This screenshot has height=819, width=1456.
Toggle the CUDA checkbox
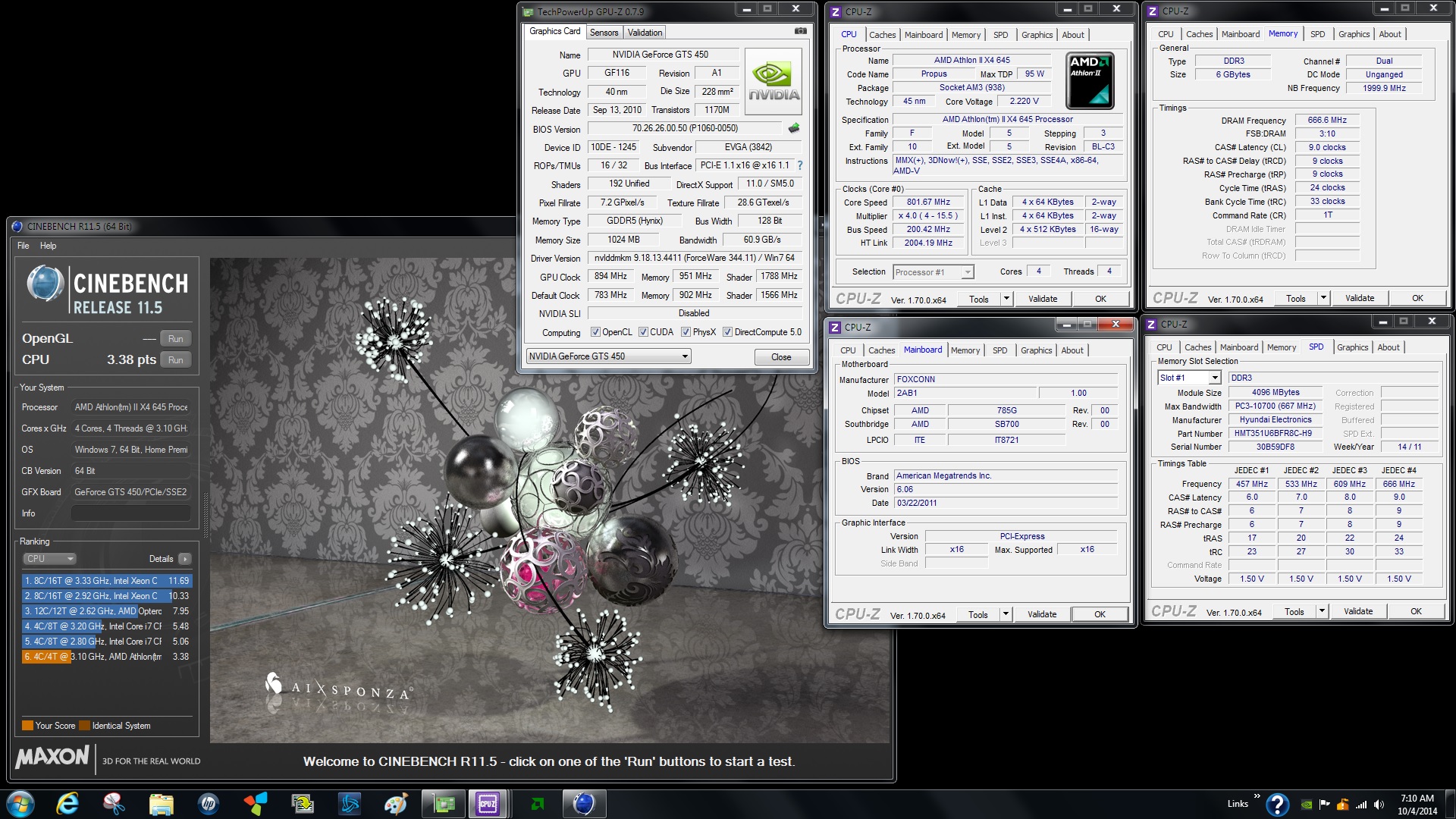coord(643,332)
